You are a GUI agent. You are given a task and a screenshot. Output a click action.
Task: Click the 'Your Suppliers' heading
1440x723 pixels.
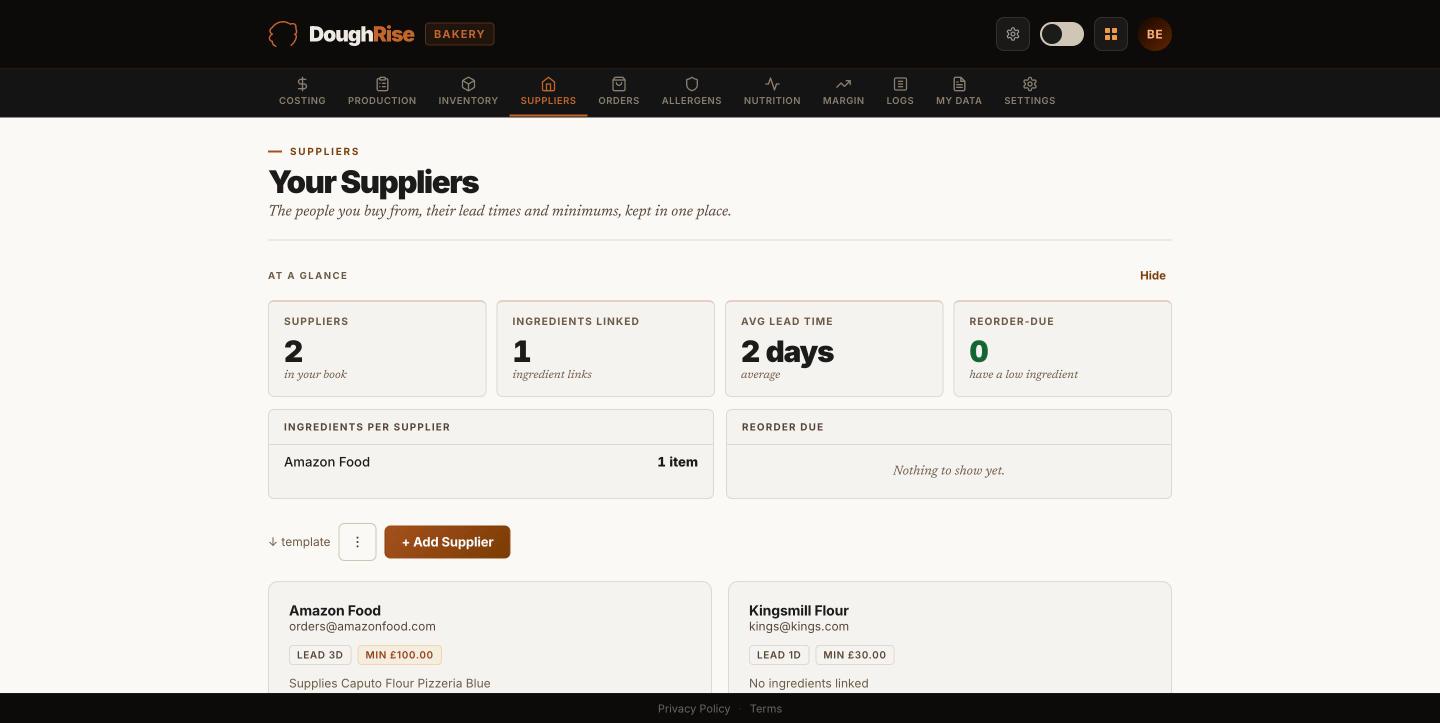click(374, 182)
